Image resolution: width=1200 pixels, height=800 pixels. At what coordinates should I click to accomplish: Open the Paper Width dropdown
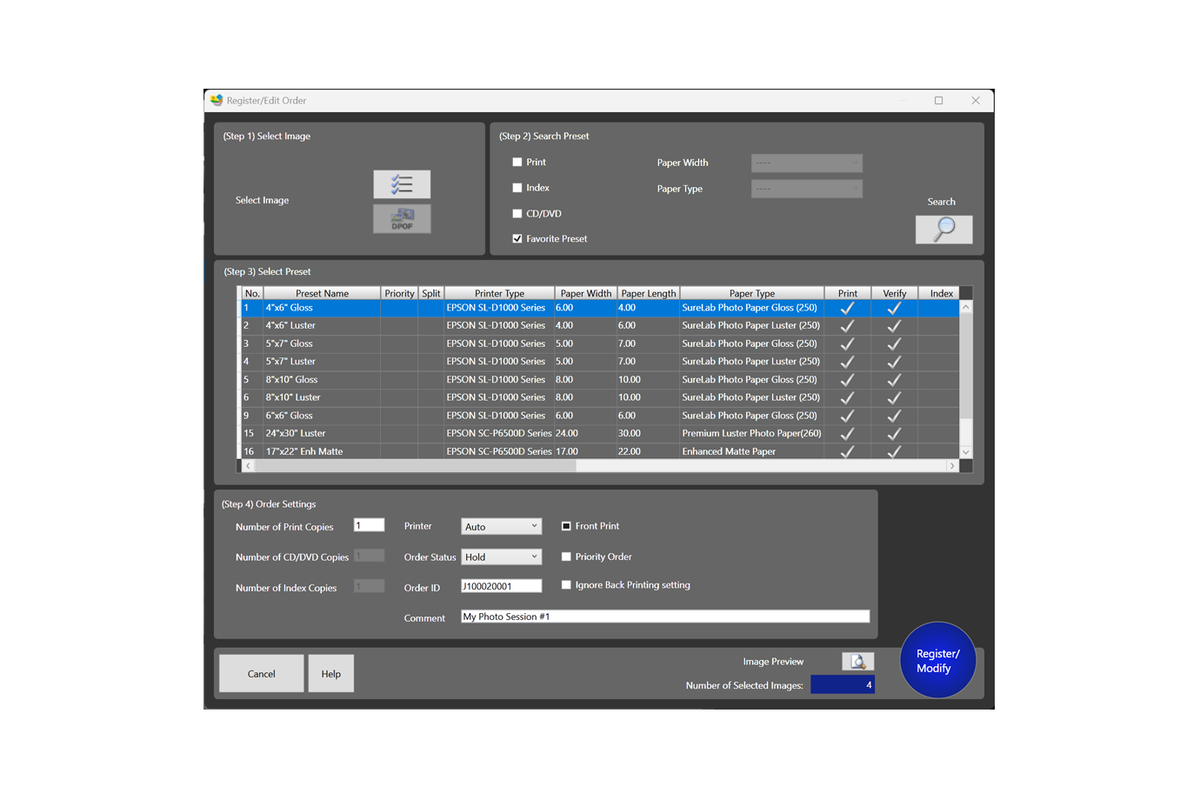[806, 163]
